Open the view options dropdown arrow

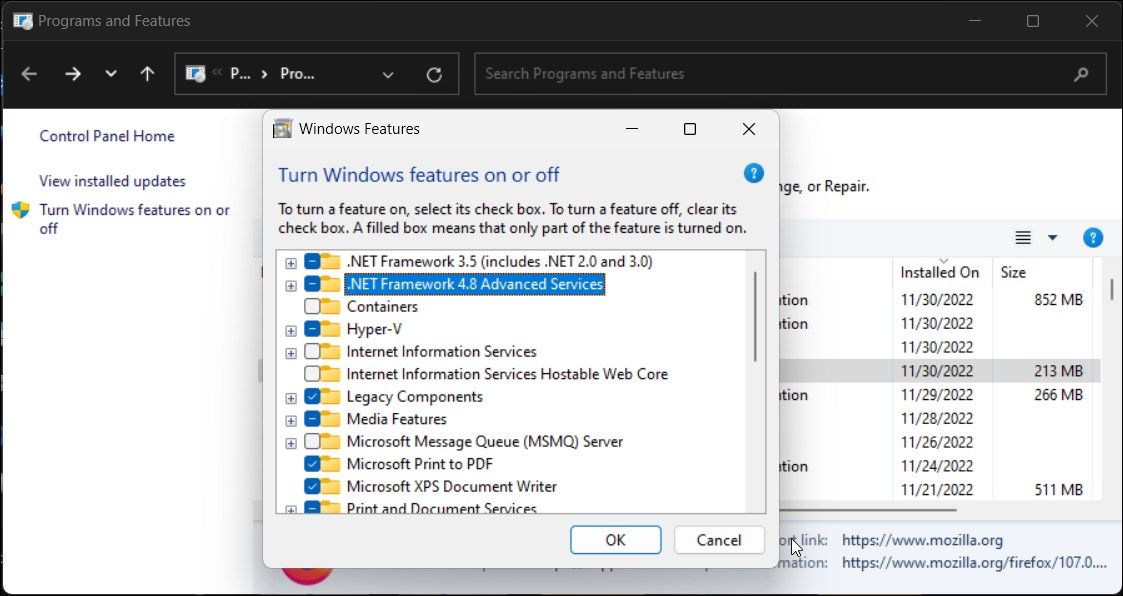(1052, 238)
